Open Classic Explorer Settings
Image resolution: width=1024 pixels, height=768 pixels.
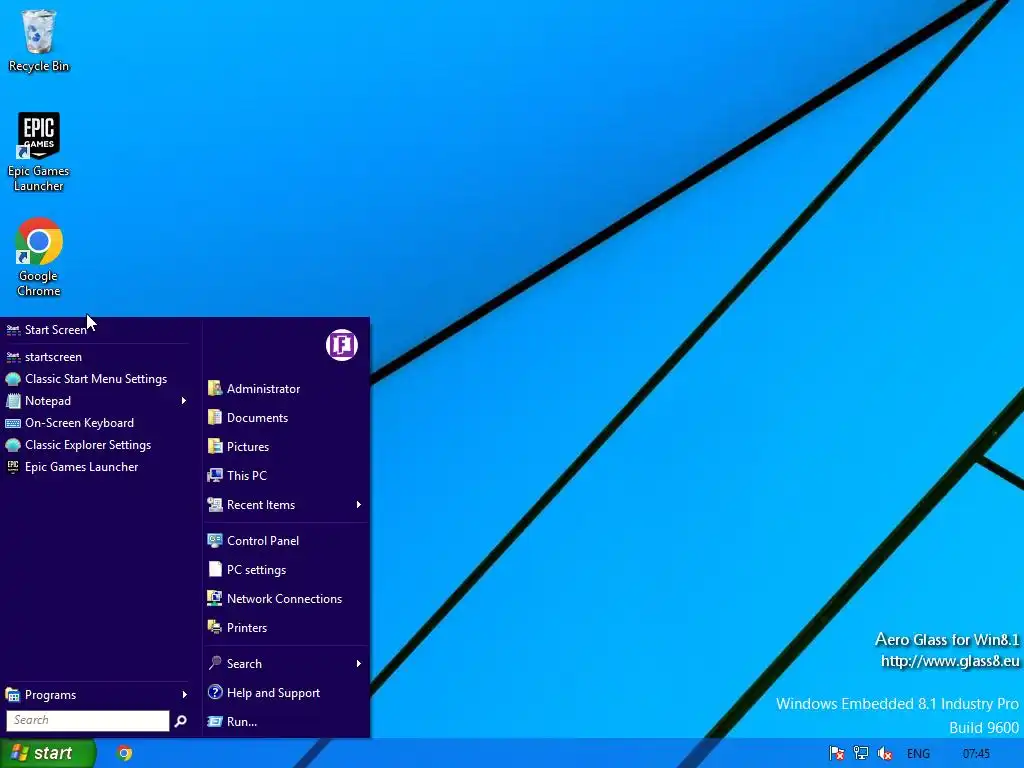(x=97, y=445)
